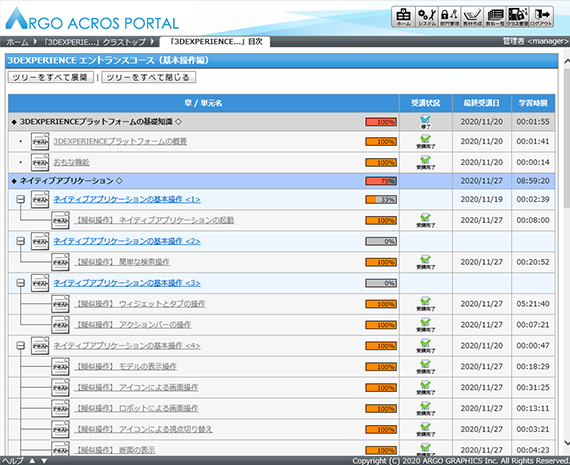Click text icon beside 簡単な検索操作

(60, 262)
